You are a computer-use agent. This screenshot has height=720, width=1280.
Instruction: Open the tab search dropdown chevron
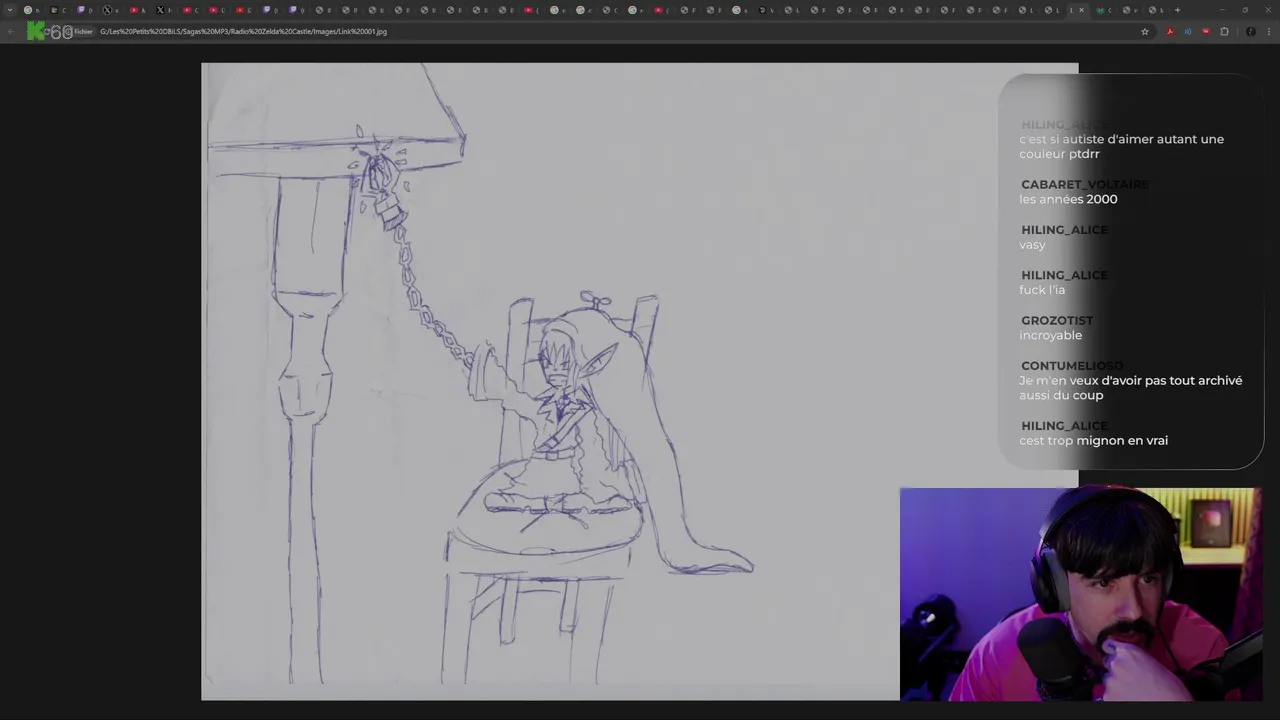[x=9, y=10]
